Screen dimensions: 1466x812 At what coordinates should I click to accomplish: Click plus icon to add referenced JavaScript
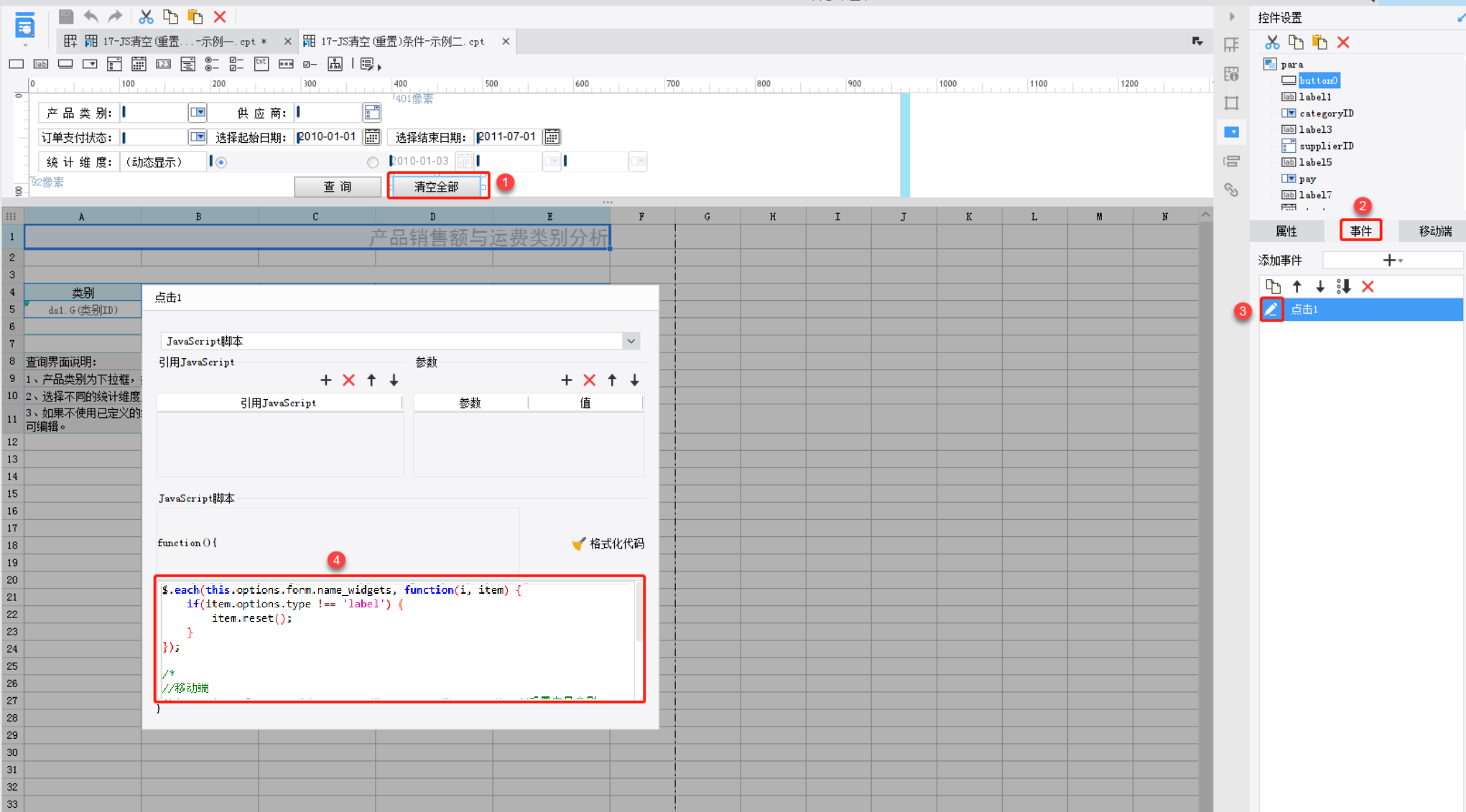click(326, 380)
